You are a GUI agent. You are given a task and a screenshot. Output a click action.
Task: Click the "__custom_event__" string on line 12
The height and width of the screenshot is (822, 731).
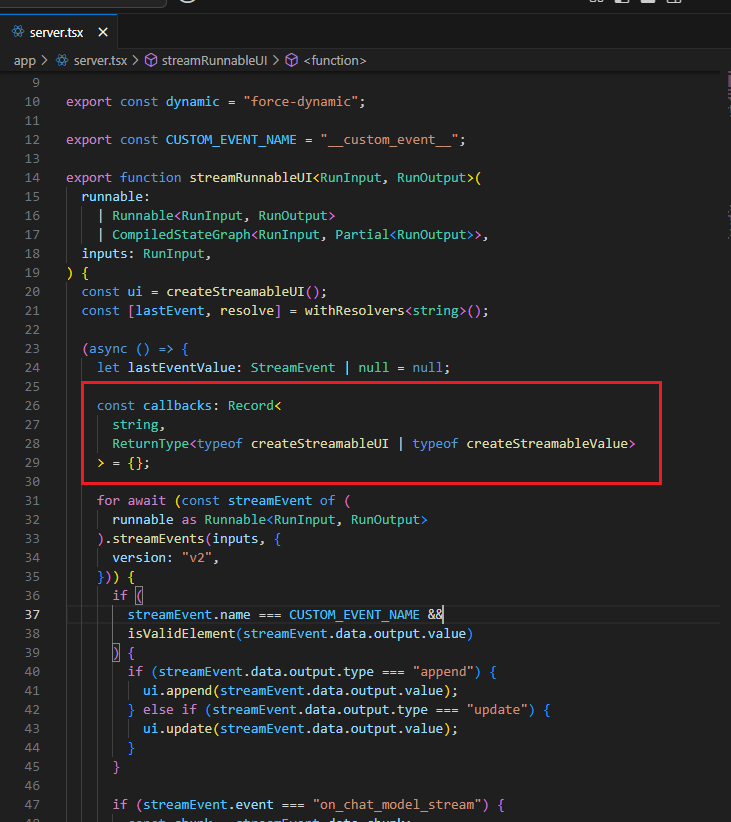(x=389, y=140)
